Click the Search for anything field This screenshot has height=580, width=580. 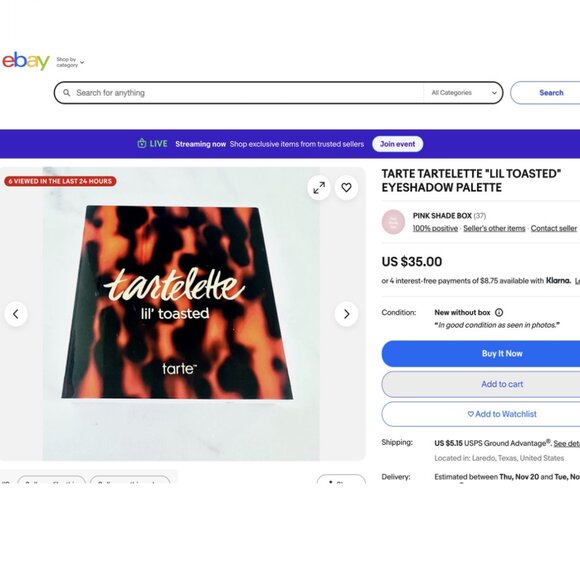point(244,93)
